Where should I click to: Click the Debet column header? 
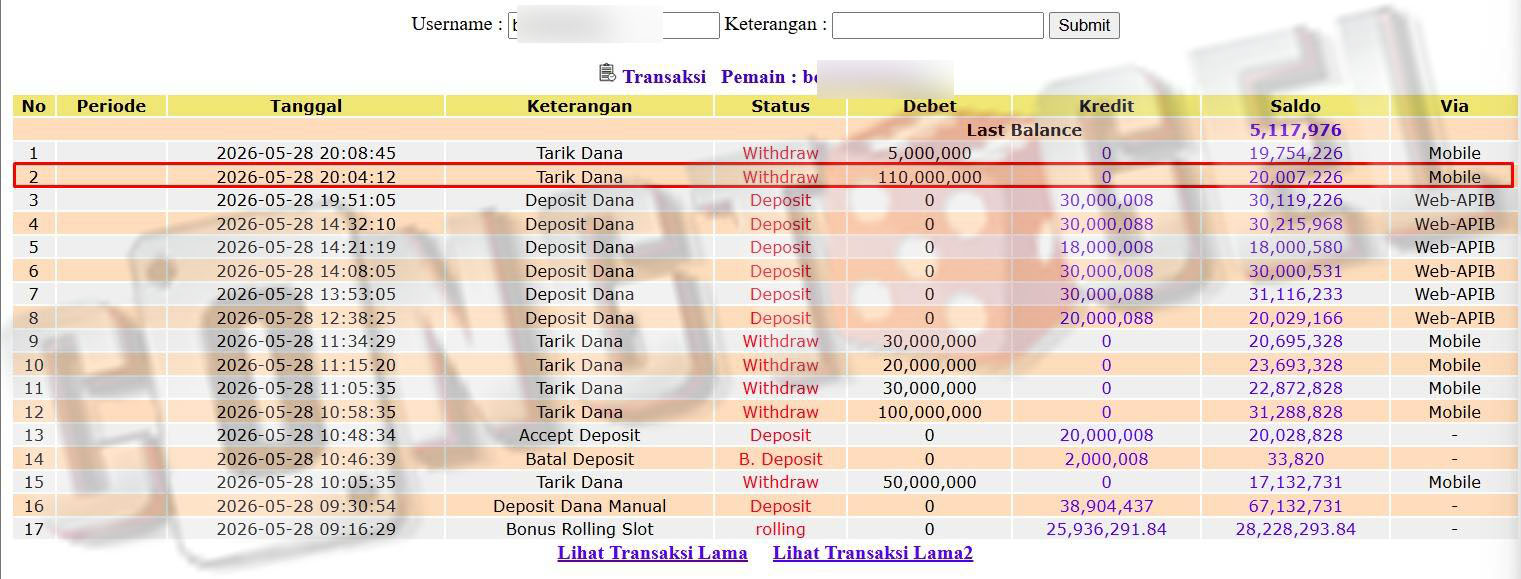point(929,106)
